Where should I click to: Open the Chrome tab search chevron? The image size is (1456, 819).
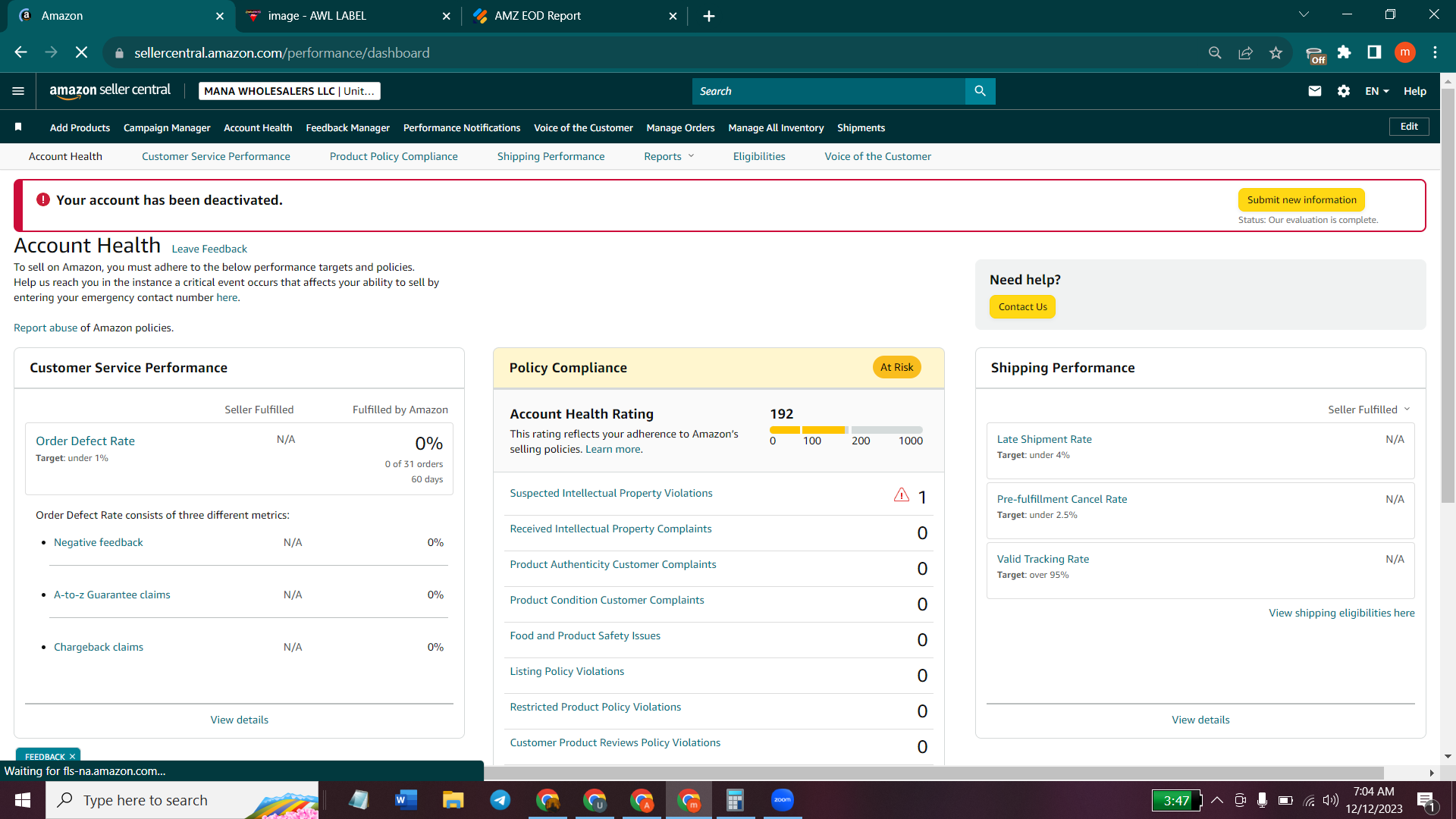[1304, 14]
